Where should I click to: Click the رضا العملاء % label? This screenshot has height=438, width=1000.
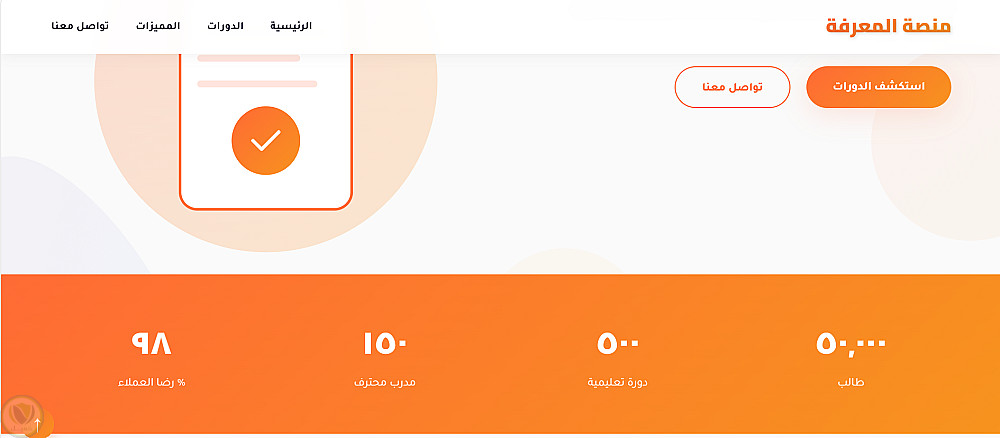[x=152, y=382]
